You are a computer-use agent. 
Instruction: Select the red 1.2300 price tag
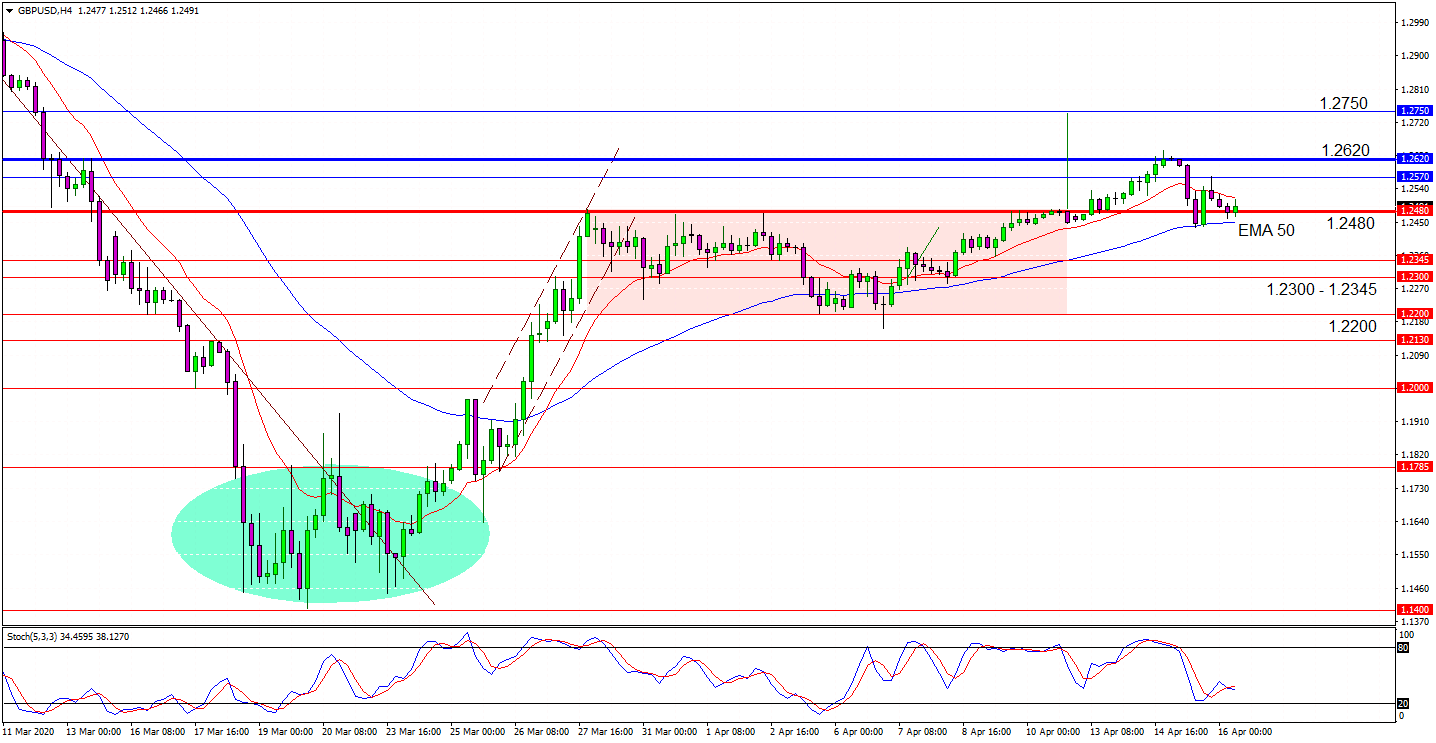point(1415,276)
